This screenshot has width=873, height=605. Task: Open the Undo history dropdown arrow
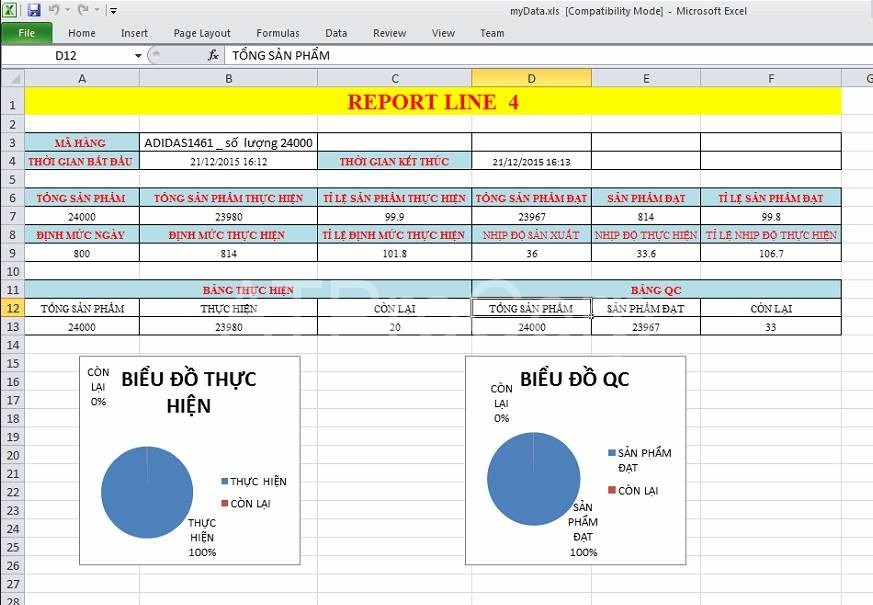[66, 11]
